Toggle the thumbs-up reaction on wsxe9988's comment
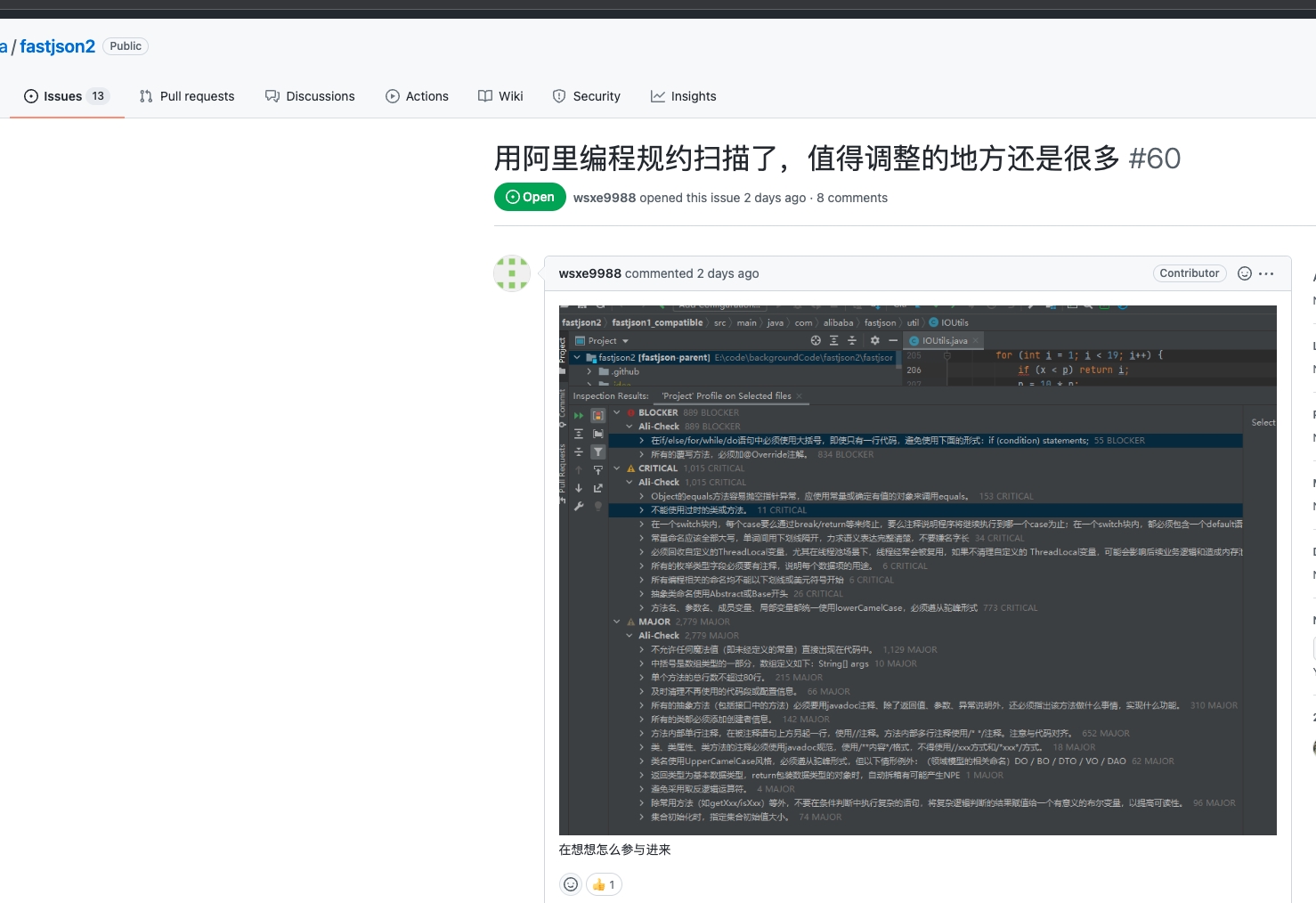 604,884
